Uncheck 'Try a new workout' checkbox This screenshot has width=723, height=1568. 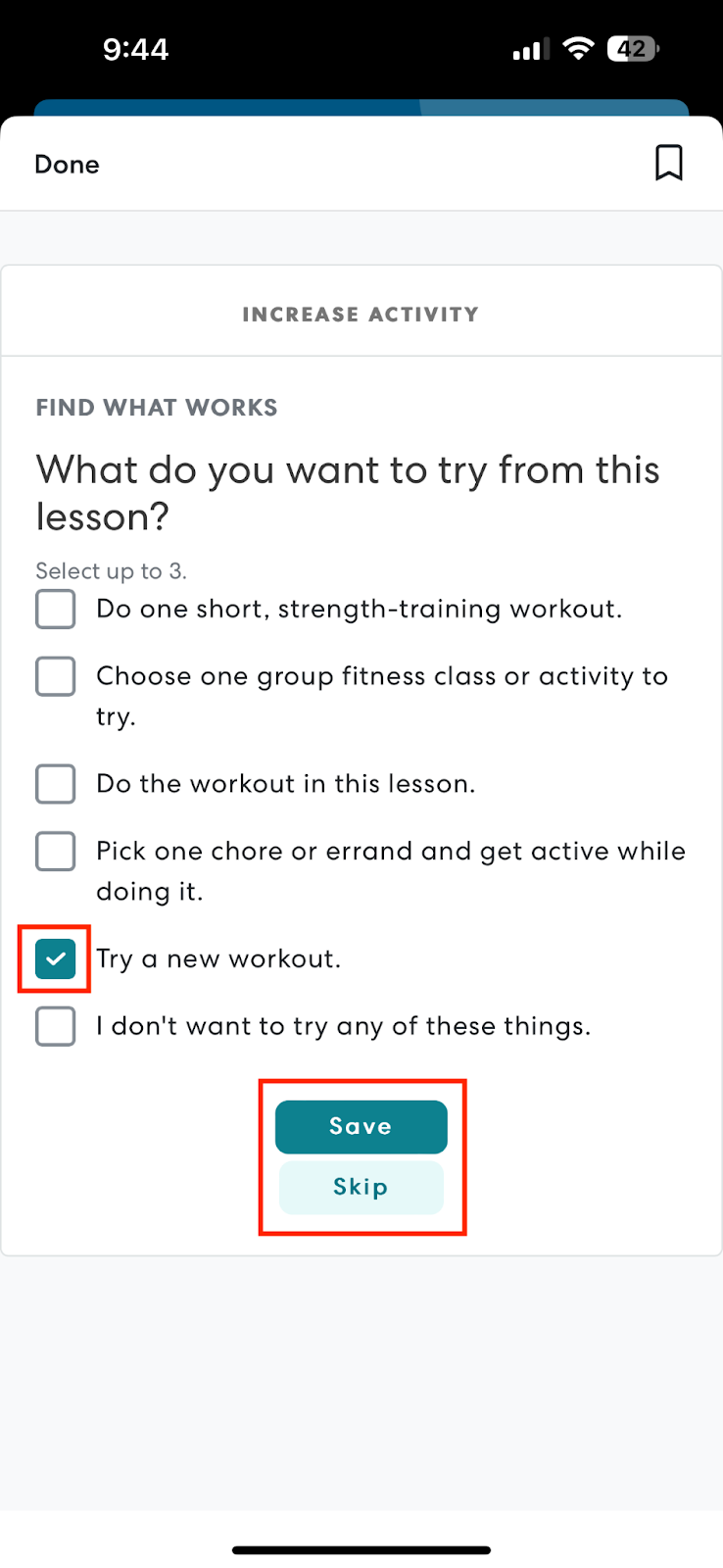[x=56, y=958]
